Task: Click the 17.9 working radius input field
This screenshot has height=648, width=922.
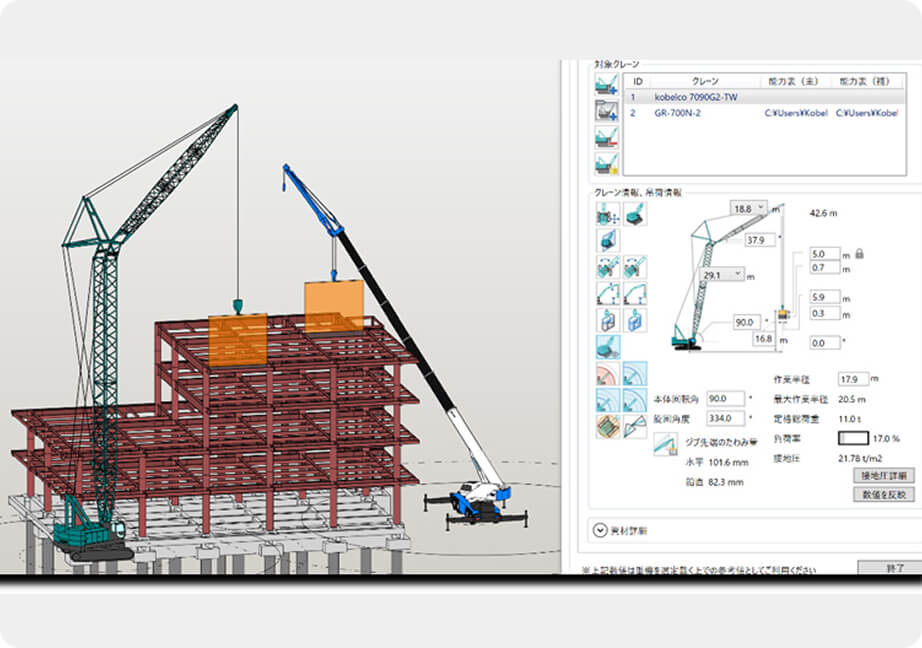Action: pos(852,379)
